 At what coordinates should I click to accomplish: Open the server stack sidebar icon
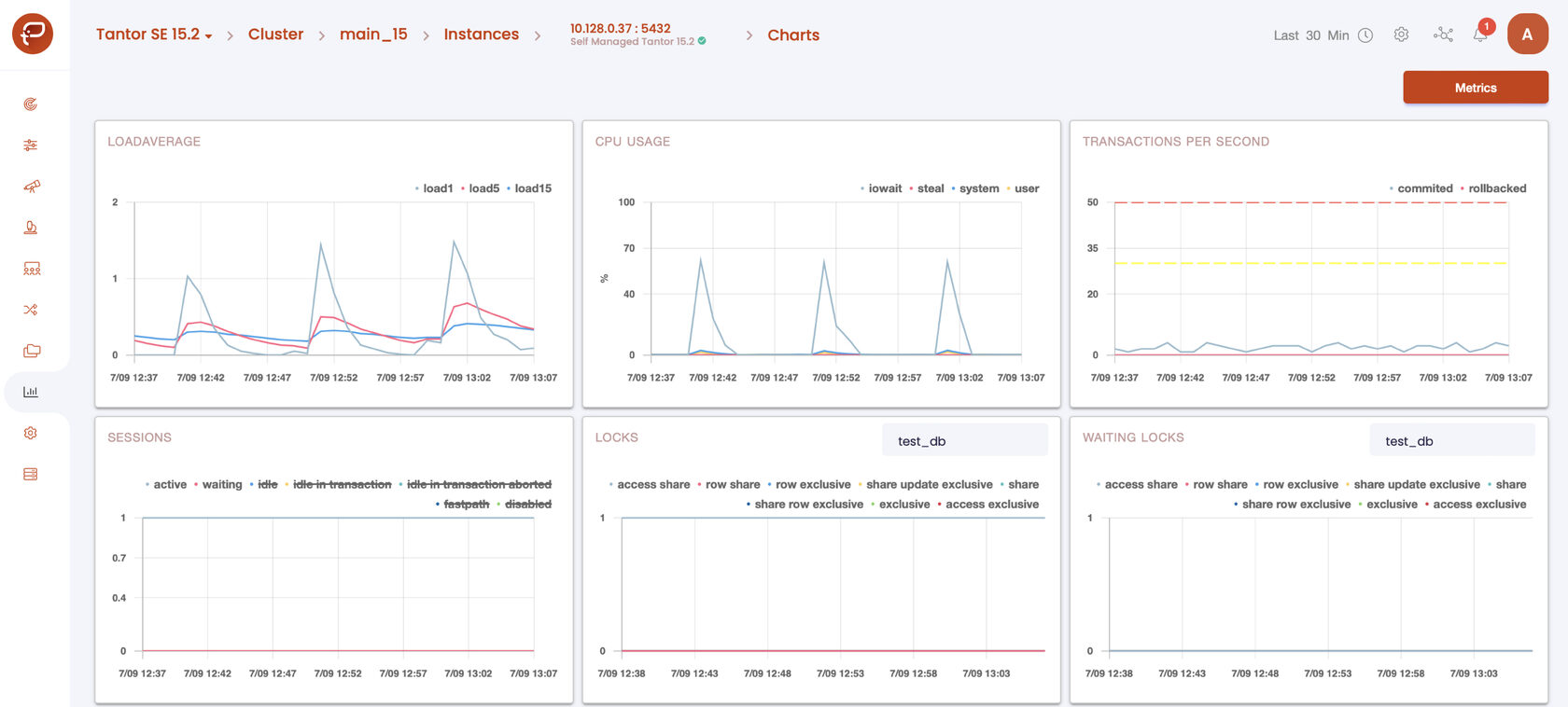tap(31, 474)
